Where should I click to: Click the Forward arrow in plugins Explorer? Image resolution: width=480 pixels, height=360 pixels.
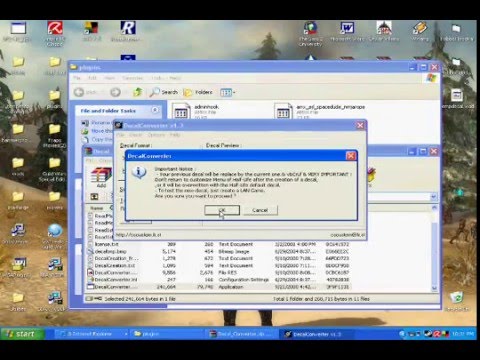tap(115, 92)
